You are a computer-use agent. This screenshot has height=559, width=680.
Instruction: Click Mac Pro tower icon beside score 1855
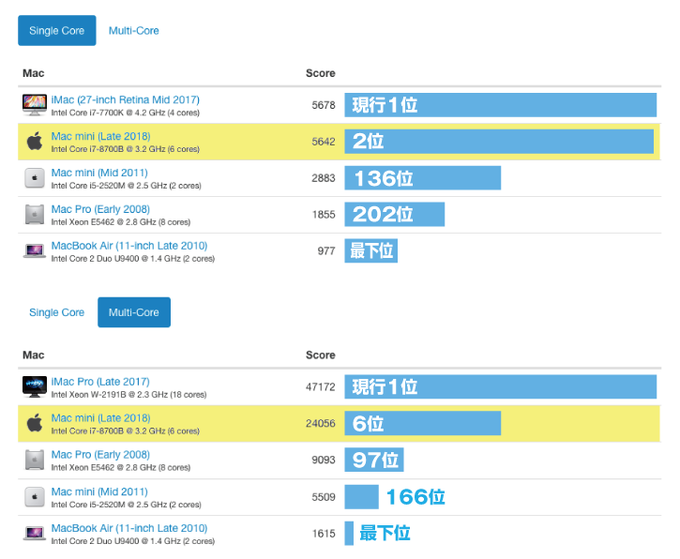[x=35, y=214]
